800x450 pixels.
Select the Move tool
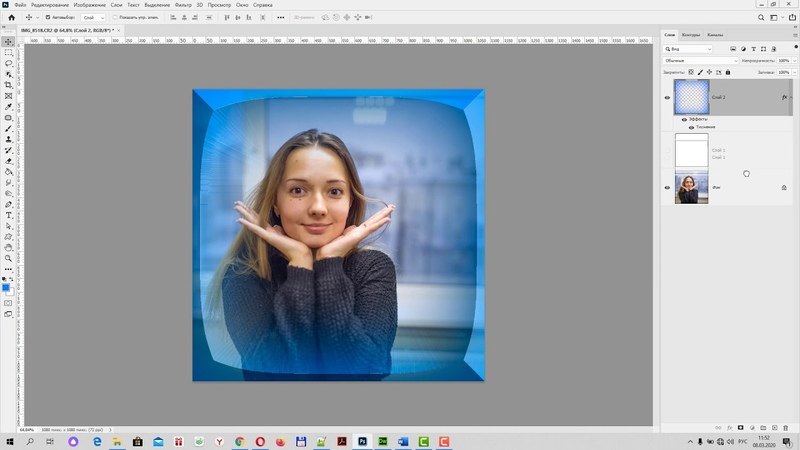tap(8, 41)
